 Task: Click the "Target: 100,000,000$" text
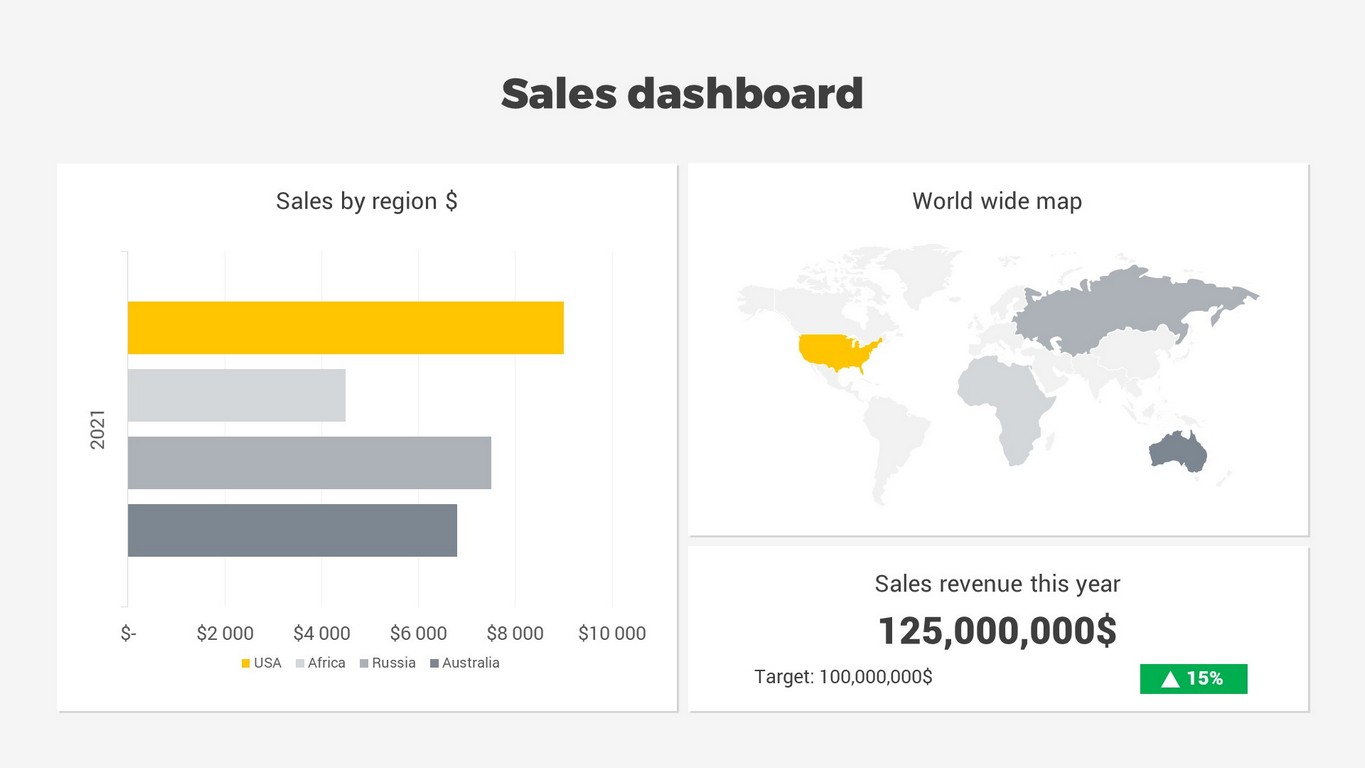click(843, 677)
